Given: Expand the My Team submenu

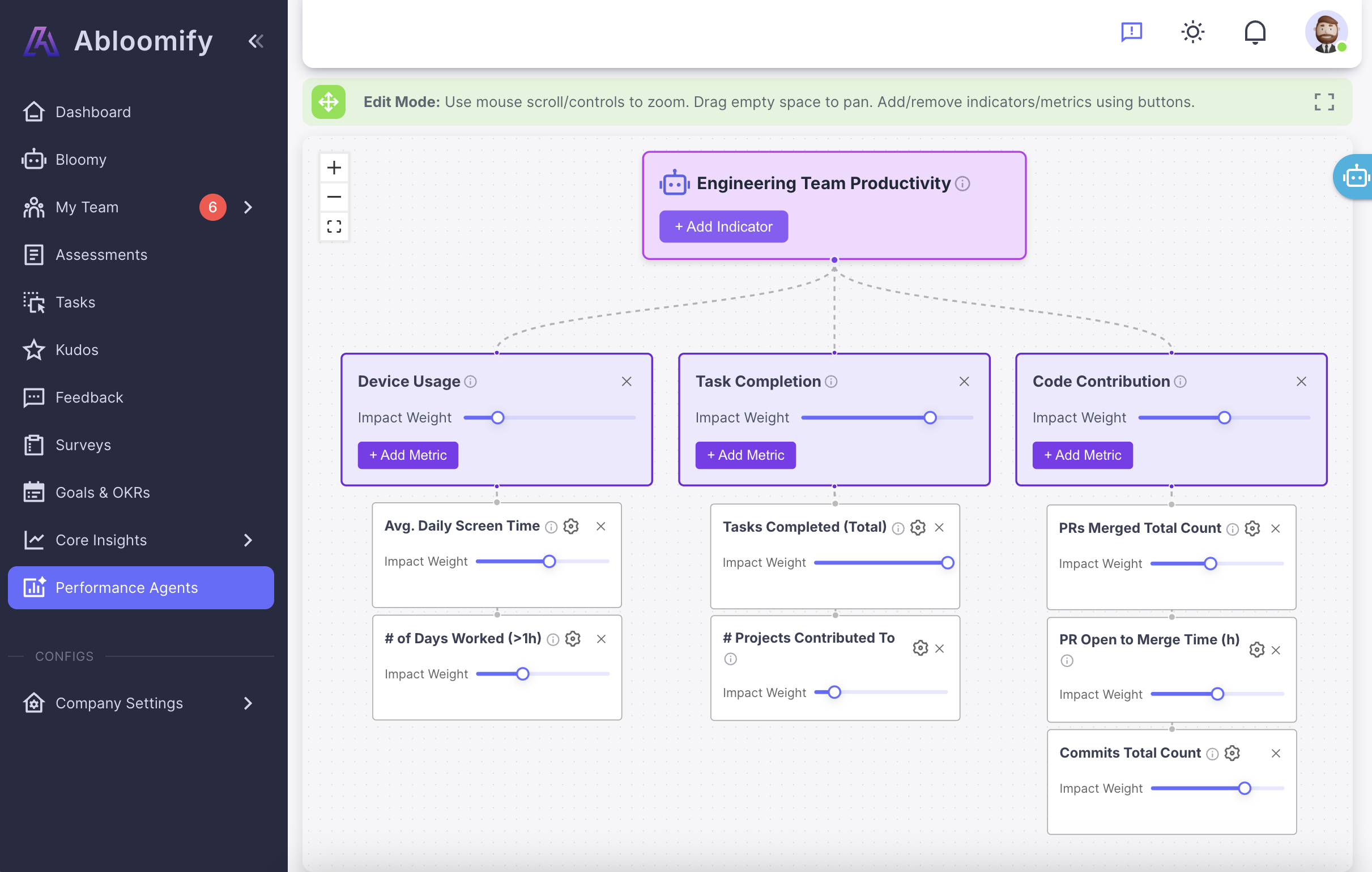Looking at the screenshot, I should (248, 207).
